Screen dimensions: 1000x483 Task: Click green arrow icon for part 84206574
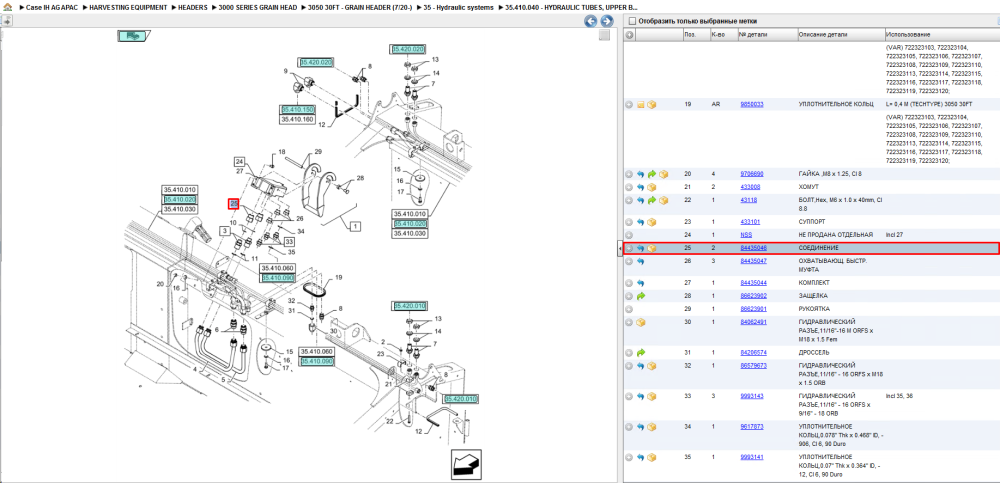tap(640, 352)
